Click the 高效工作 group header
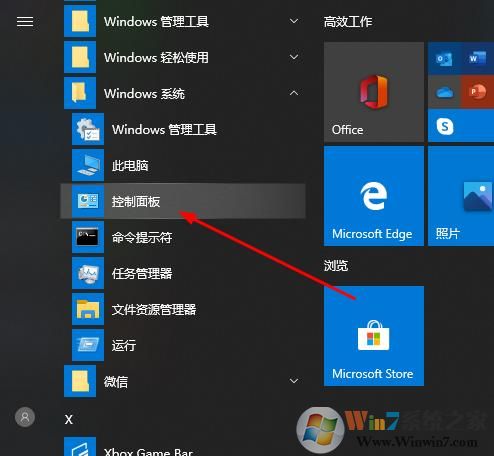Viewport: 494px width, 456px height. [348, 22]
